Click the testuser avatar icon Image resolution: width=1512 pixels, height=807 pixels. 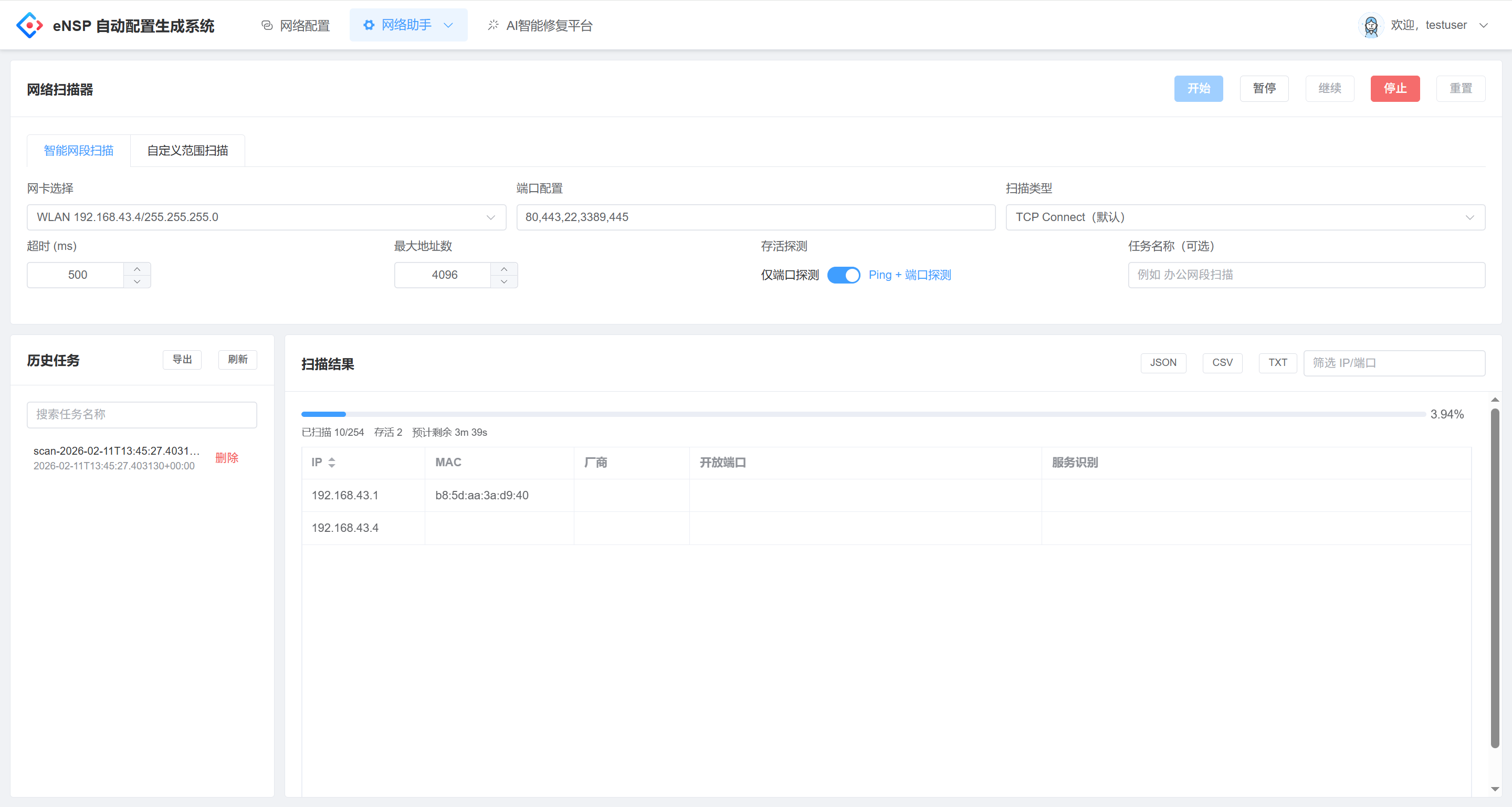[1371, 25]
